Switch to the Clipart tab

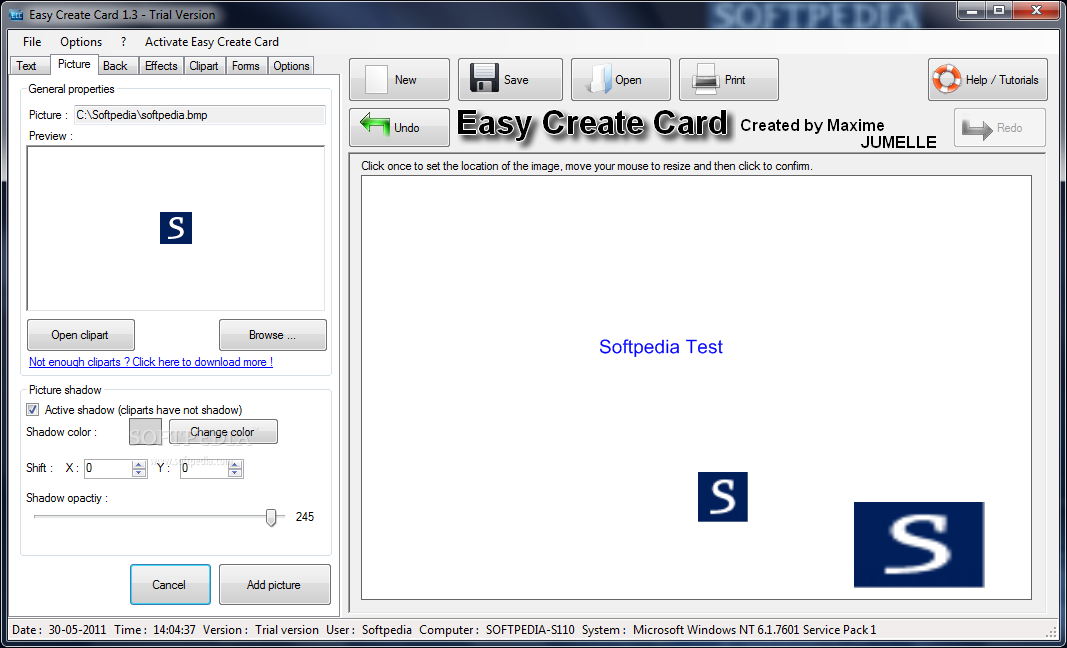click(x=204, y=66)
